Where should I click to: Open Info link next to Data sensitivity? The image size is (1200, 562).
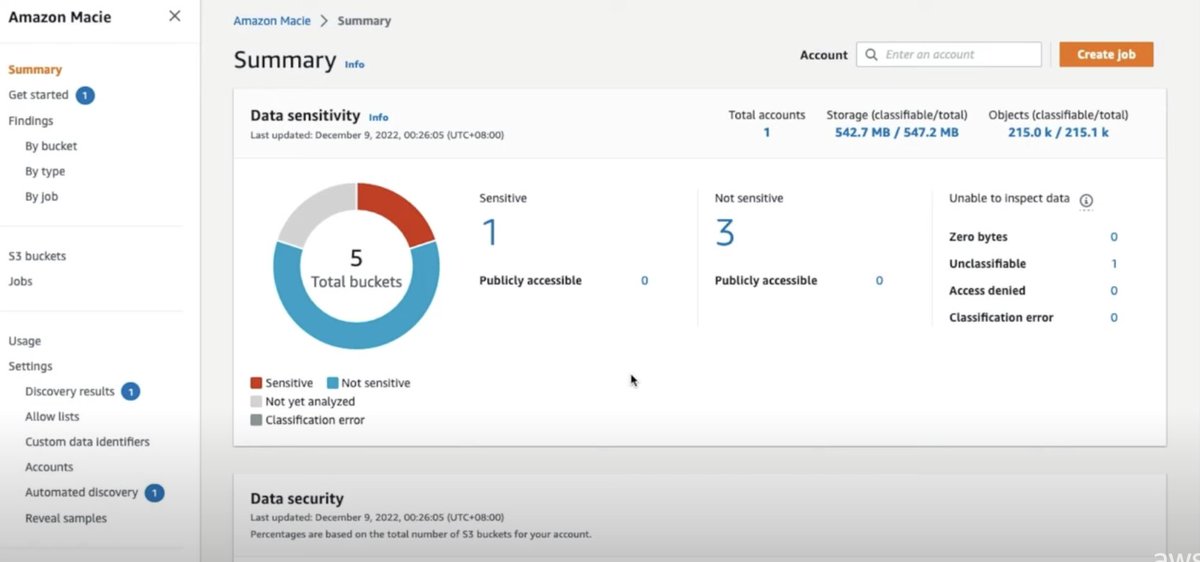(x=378, y=117)
